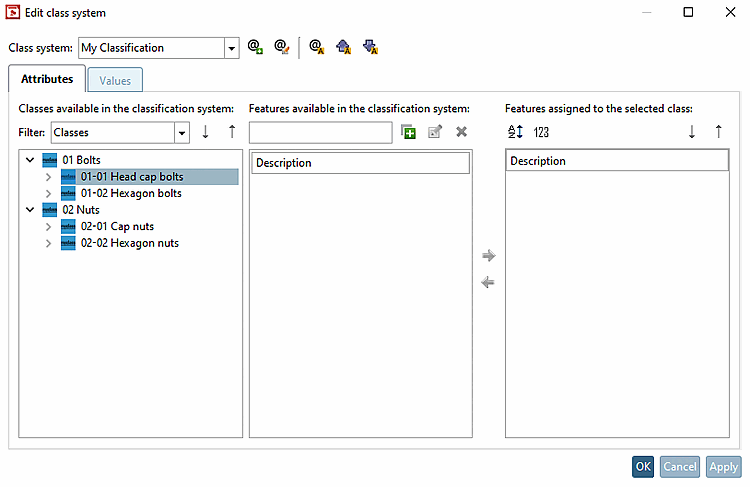Click the edit class system icon

click(282, 47)
